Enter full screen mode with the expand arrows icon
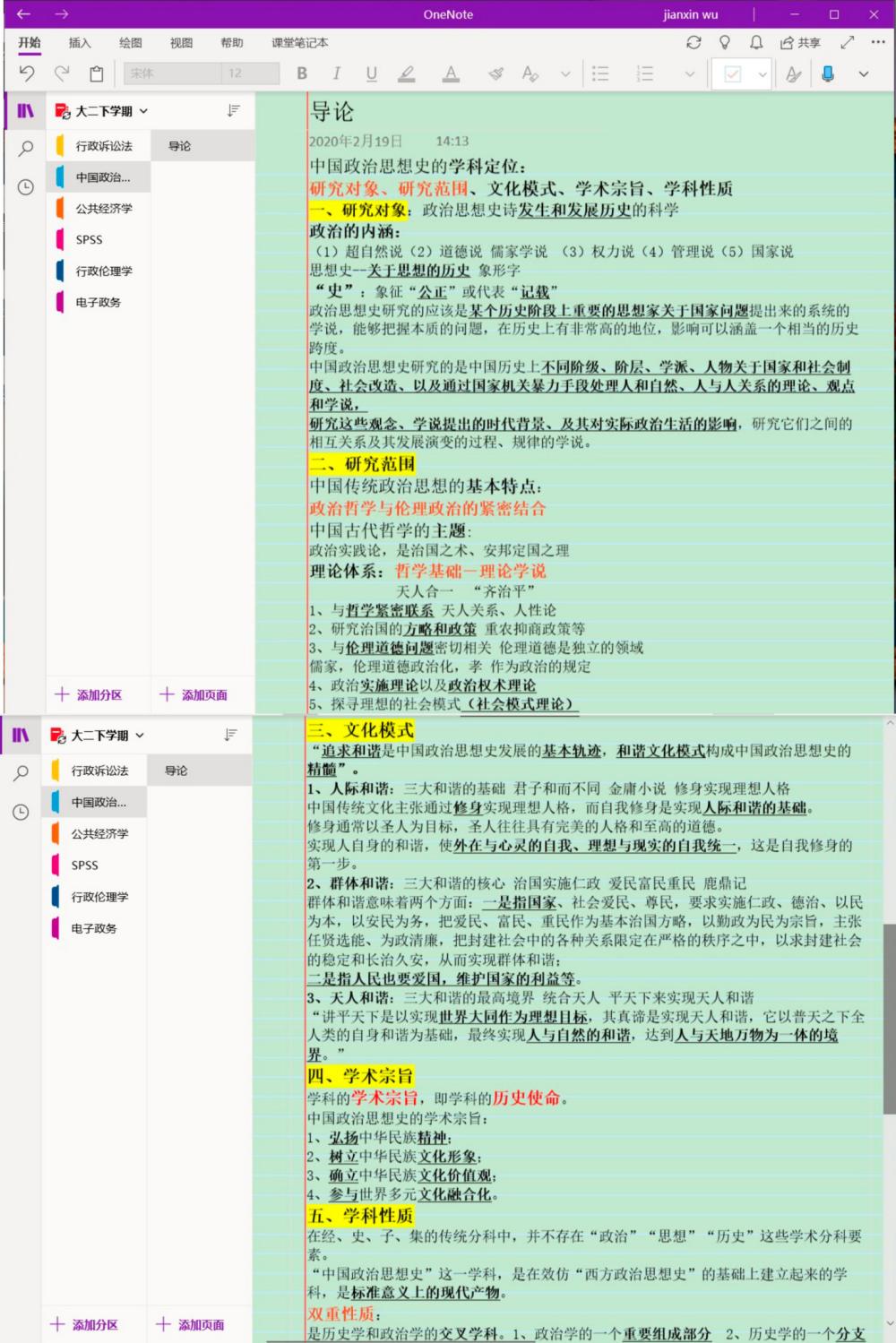The image size is (896, 1343). tap(848, 42)
